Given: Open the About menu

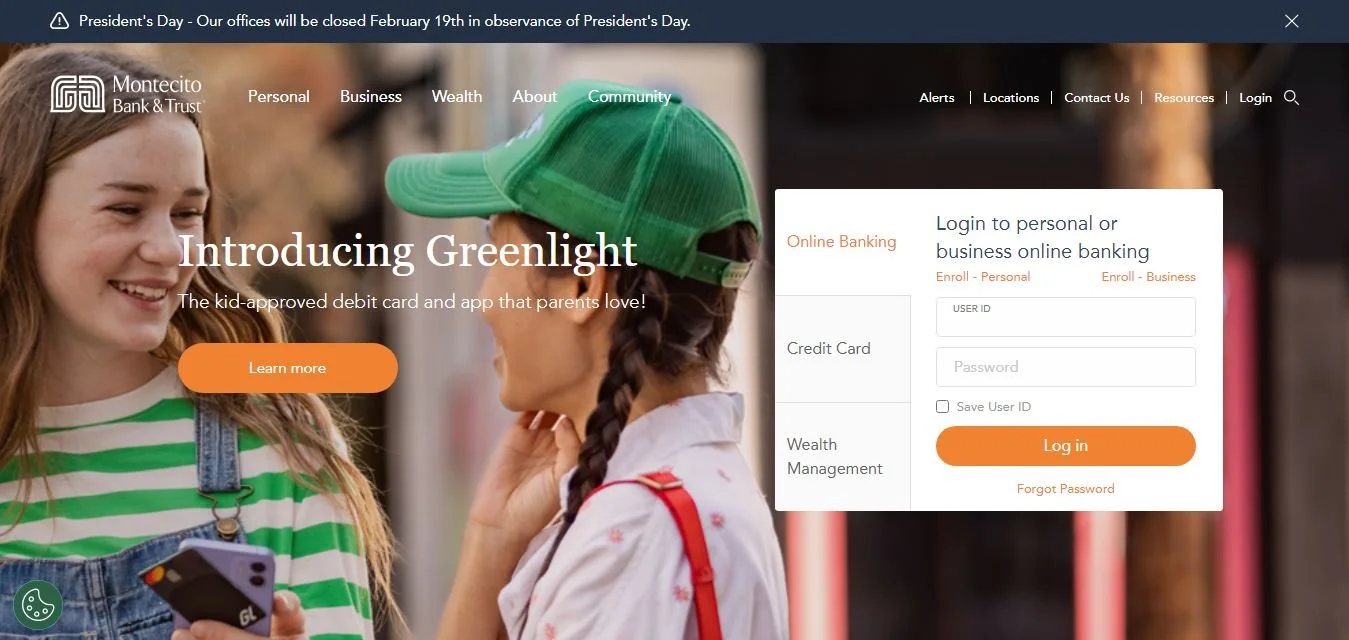Looking at the screenshot, I should click(535, 97).
